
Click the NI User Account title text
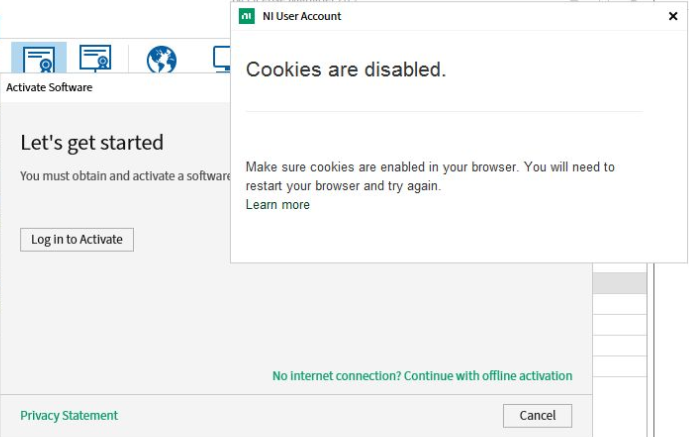tap(301, 16)
